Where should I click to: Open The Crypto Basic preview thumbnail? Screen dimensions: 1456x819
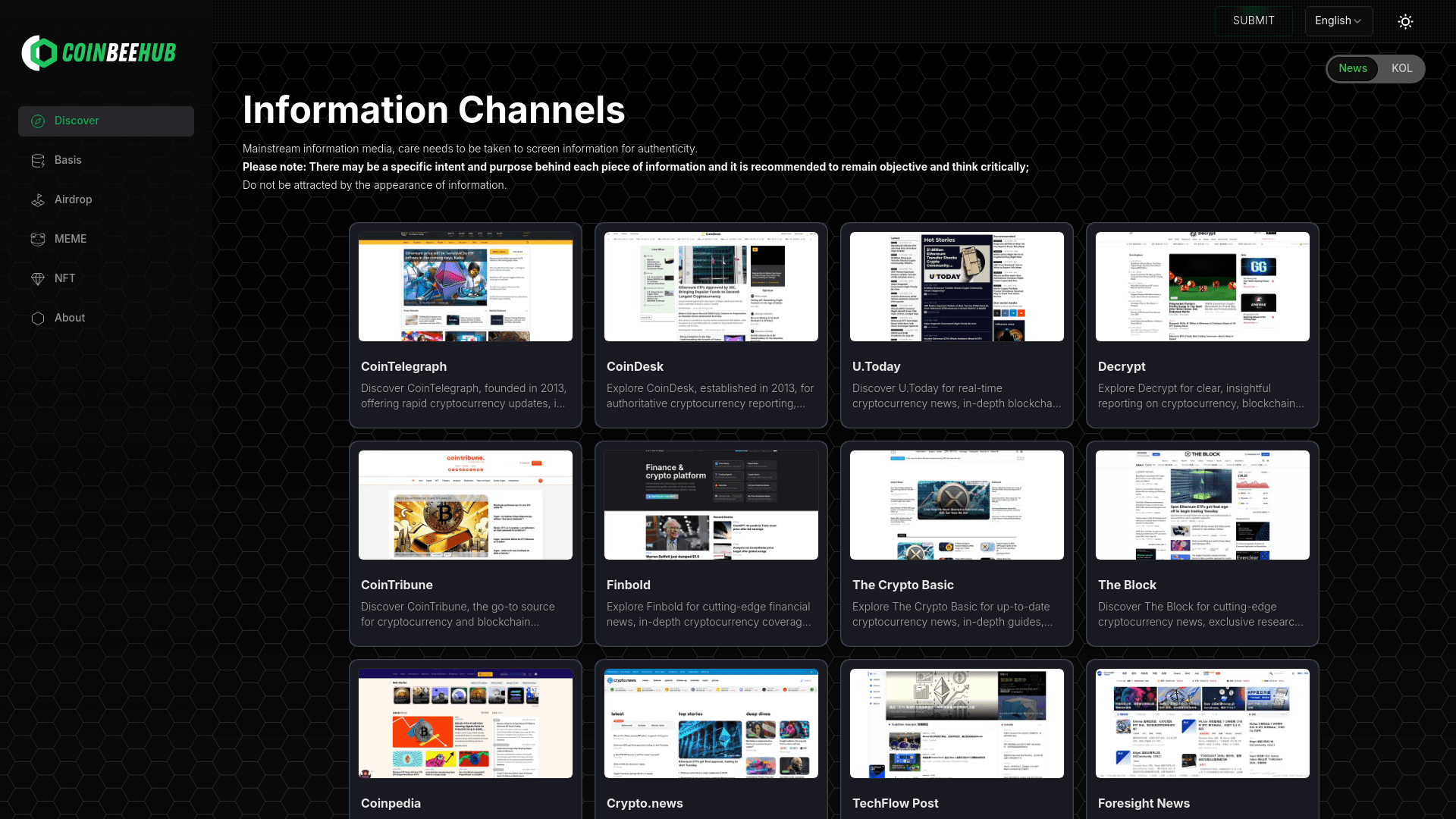tap(957, 505)
